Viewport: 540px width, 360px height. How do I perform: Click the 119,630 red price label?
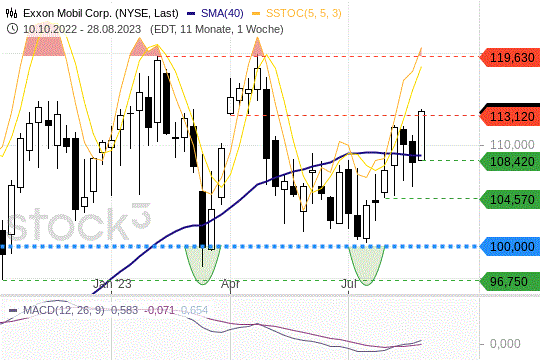pyautogui.click(x=510, y=58)
